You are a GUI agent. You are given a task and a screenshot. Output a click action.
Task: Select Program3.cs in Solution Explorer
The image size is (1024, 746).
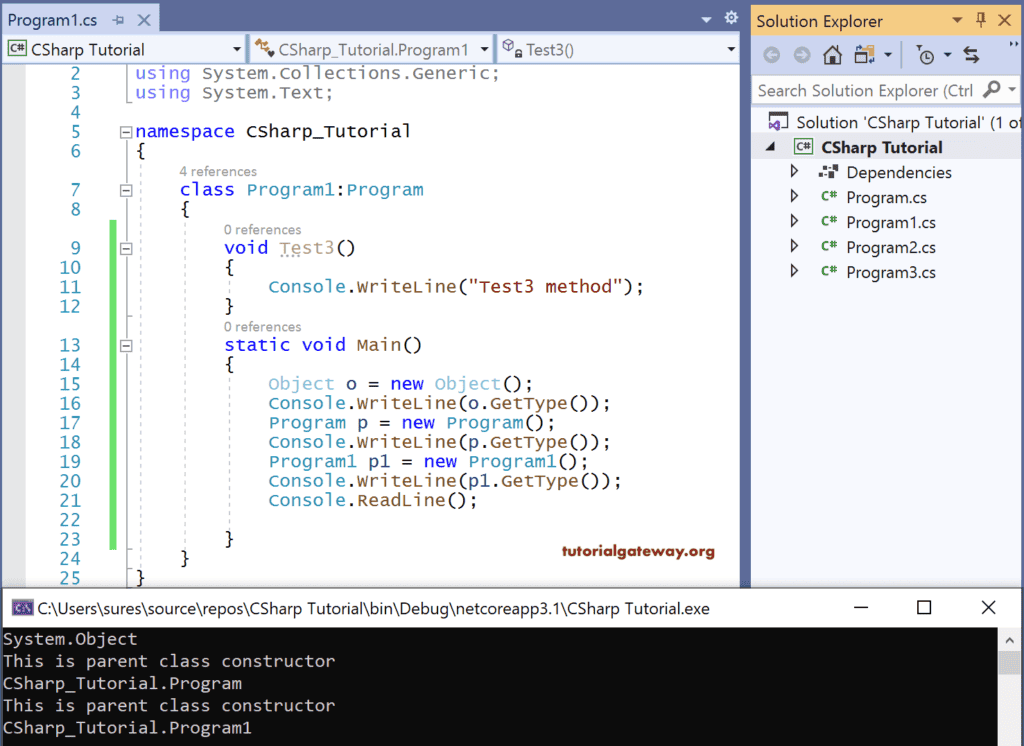click(890, 272)
